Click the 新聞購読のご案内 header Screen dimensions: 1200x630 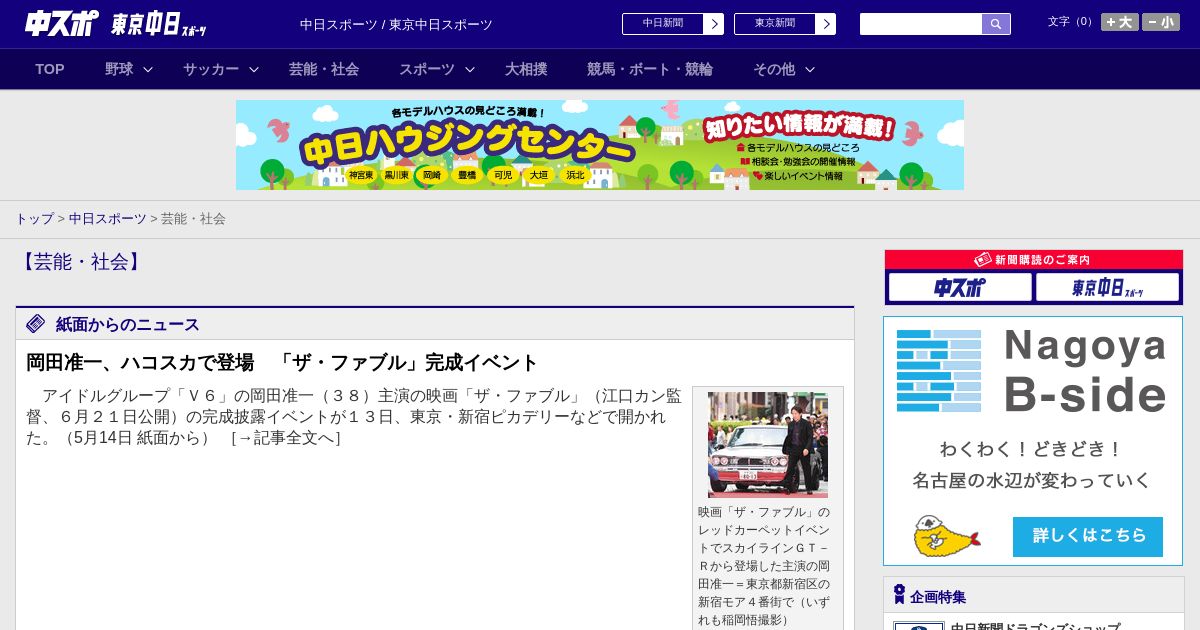point(1034,260)
